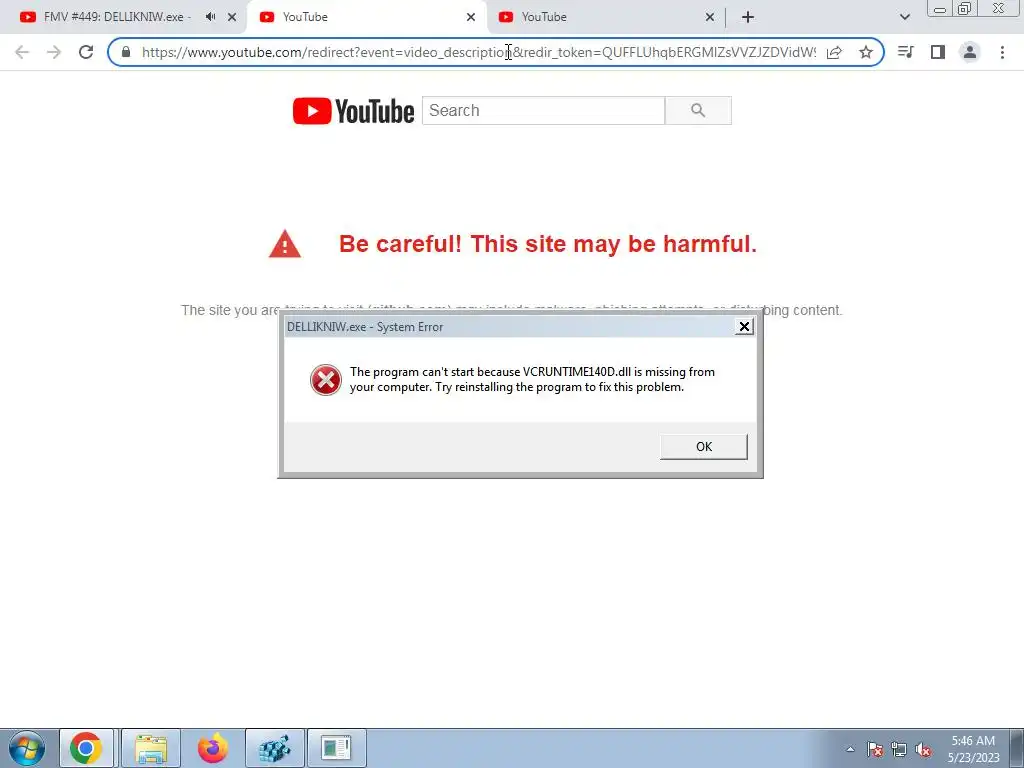Open File Explorer from the taskbar
Viewport: 1024px width, 768px height.
(151, 748)
